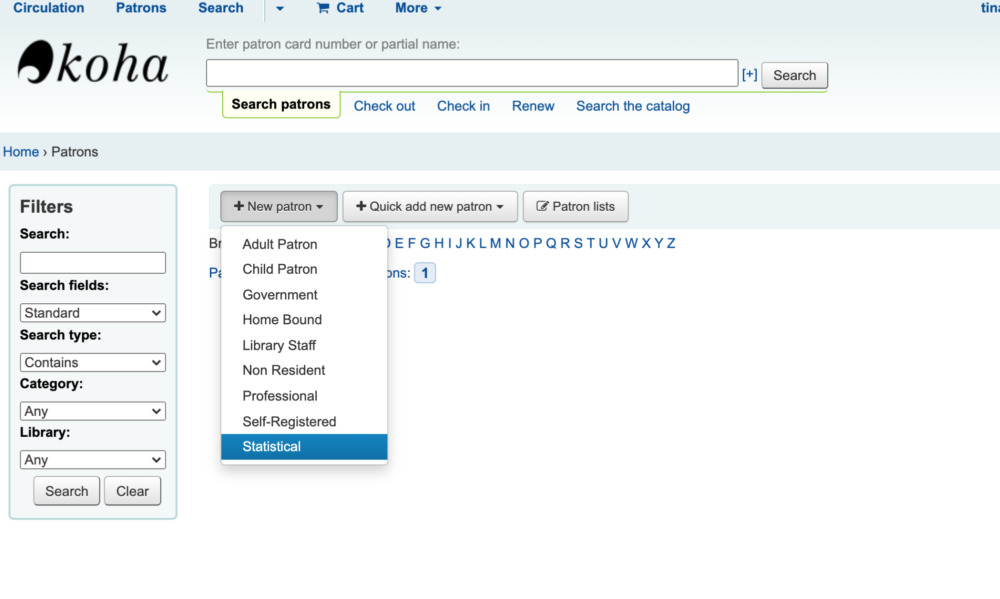Browse patrons by letter J
The width and height of the screenshot is (1000, 599).
click(459, 243)
